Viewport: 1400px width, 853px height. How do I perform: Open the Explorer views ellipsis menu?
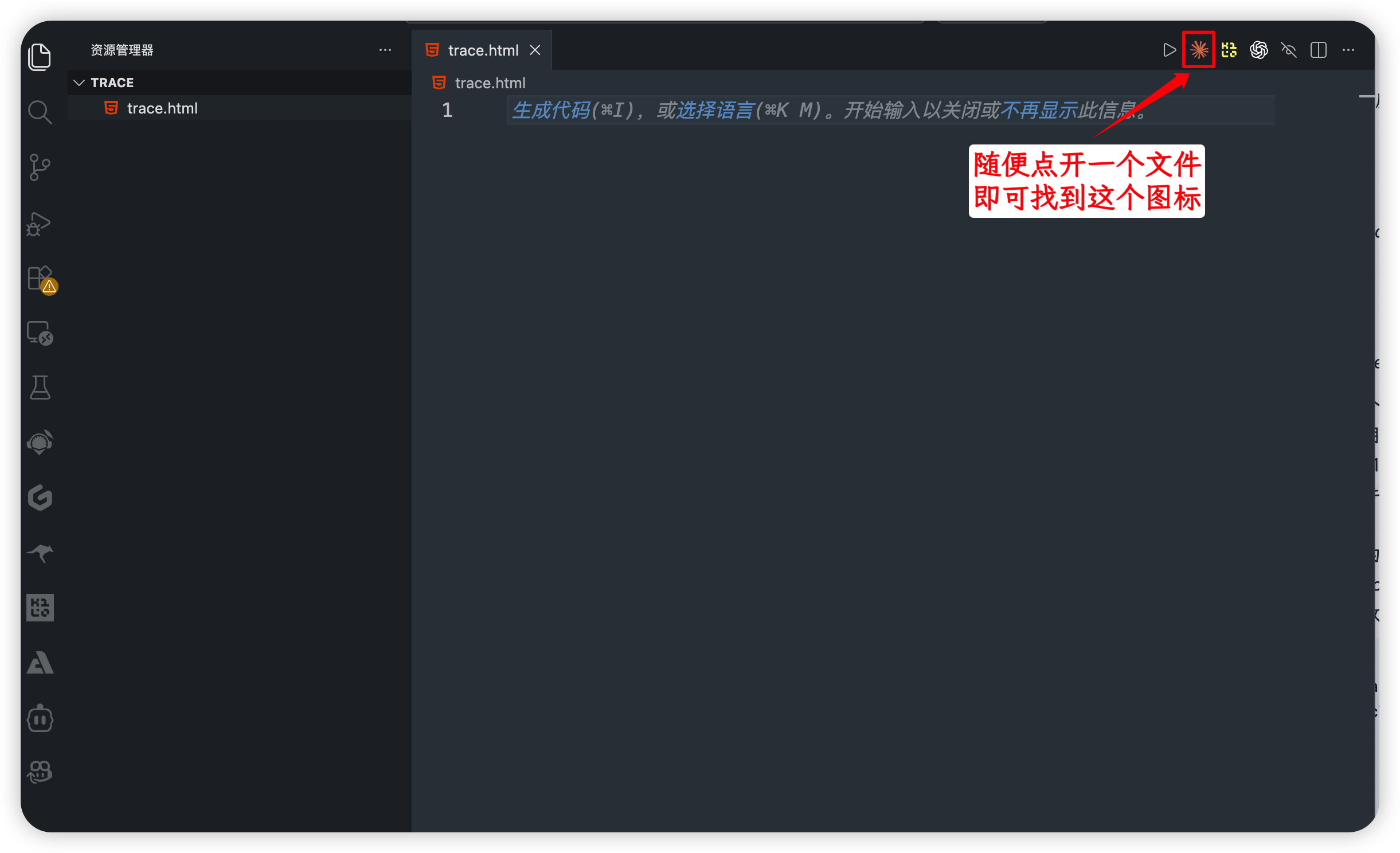[385, 50]
